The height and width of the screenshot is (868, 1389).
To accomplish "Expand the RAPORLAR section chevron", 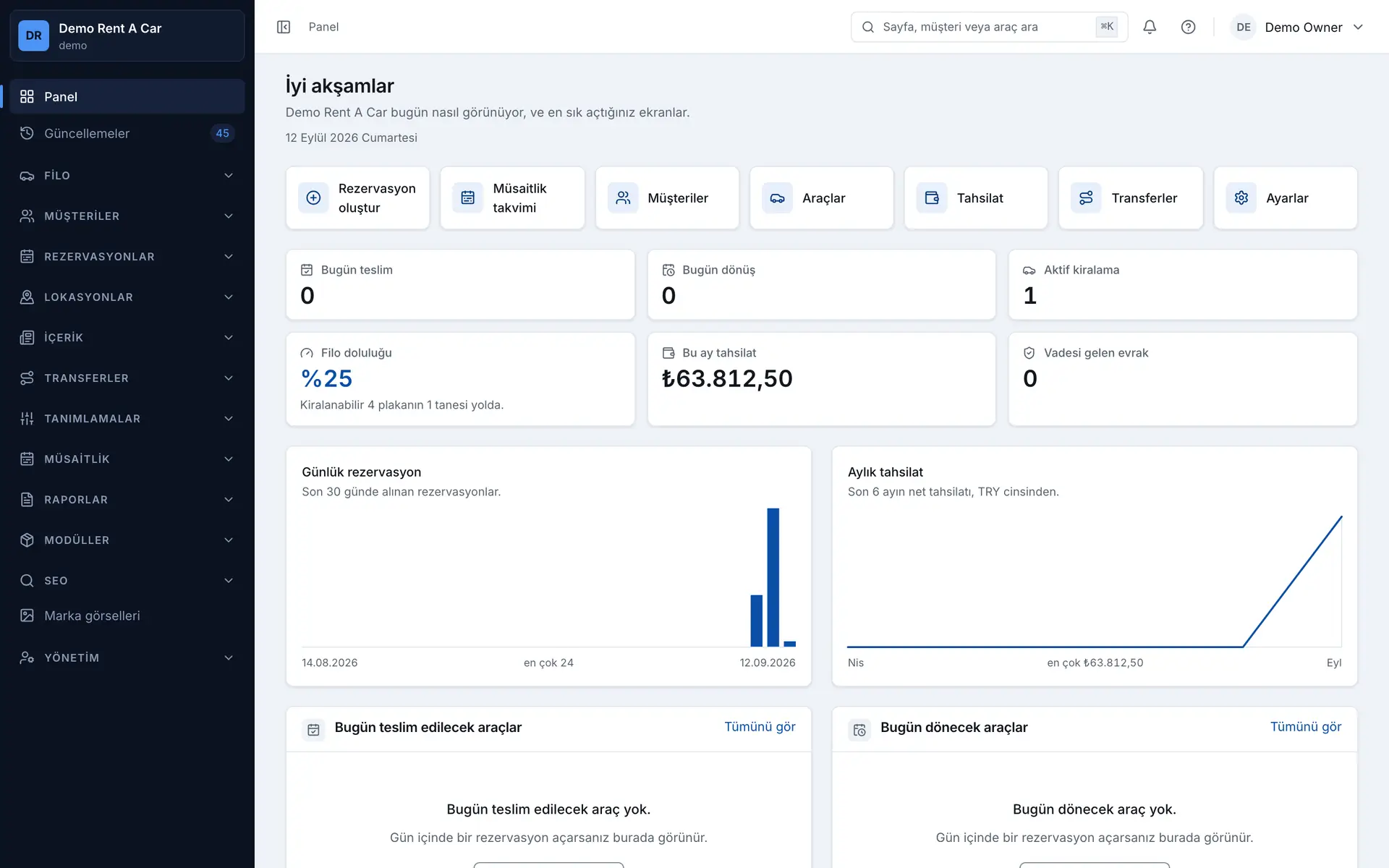I will pos(229,500).
